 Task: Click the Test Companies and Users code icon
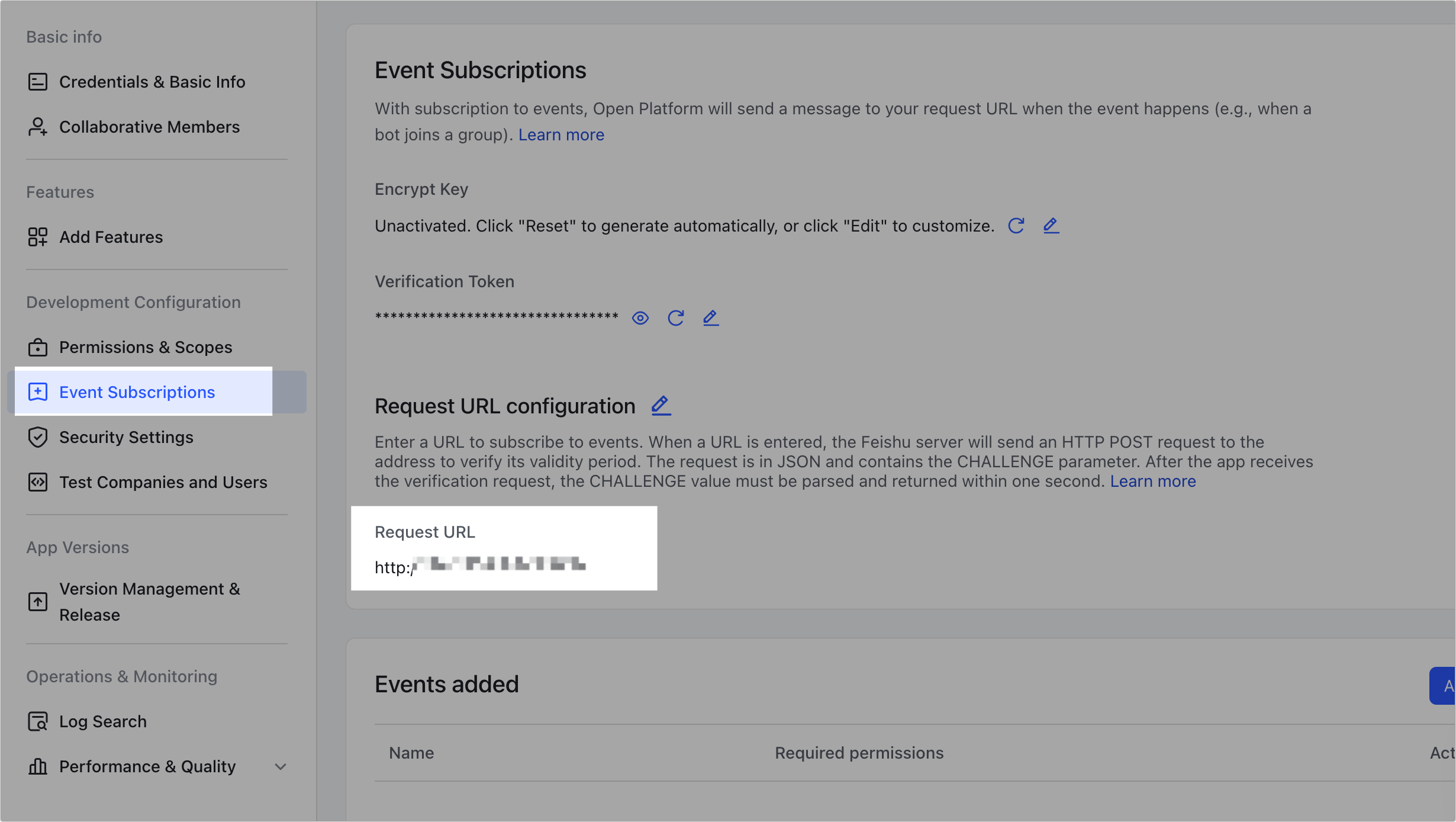pyautogui.click(x=38, y=482)
